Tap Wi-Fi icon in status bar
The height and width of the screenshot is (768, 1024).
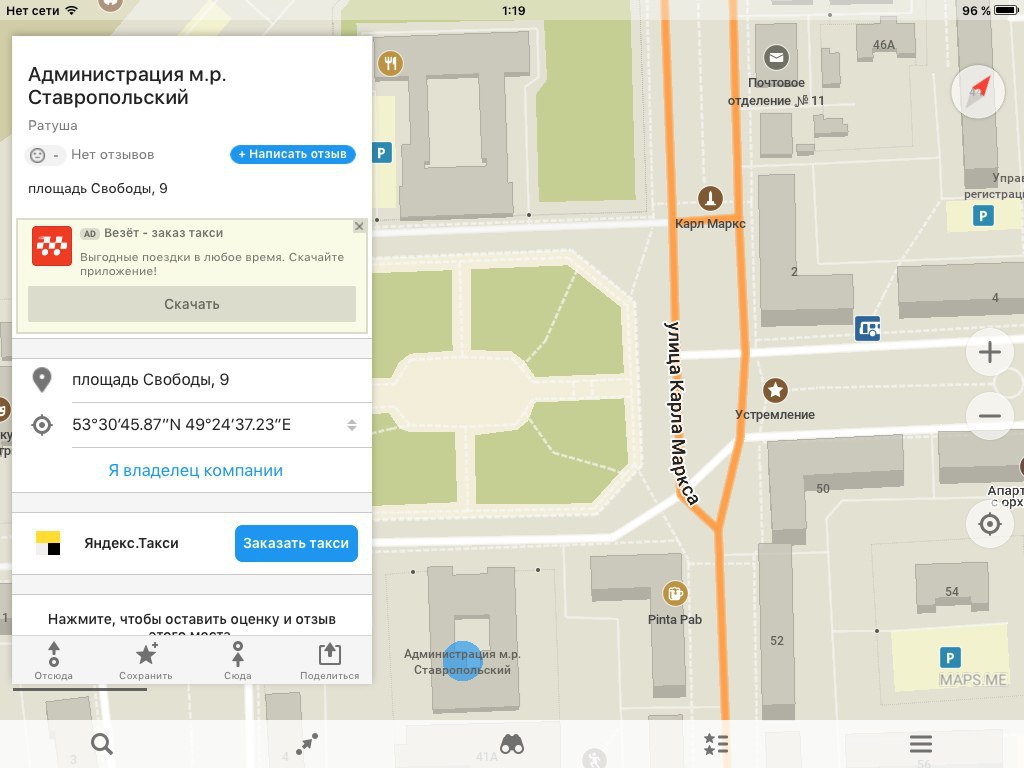(x=72, y=10)
